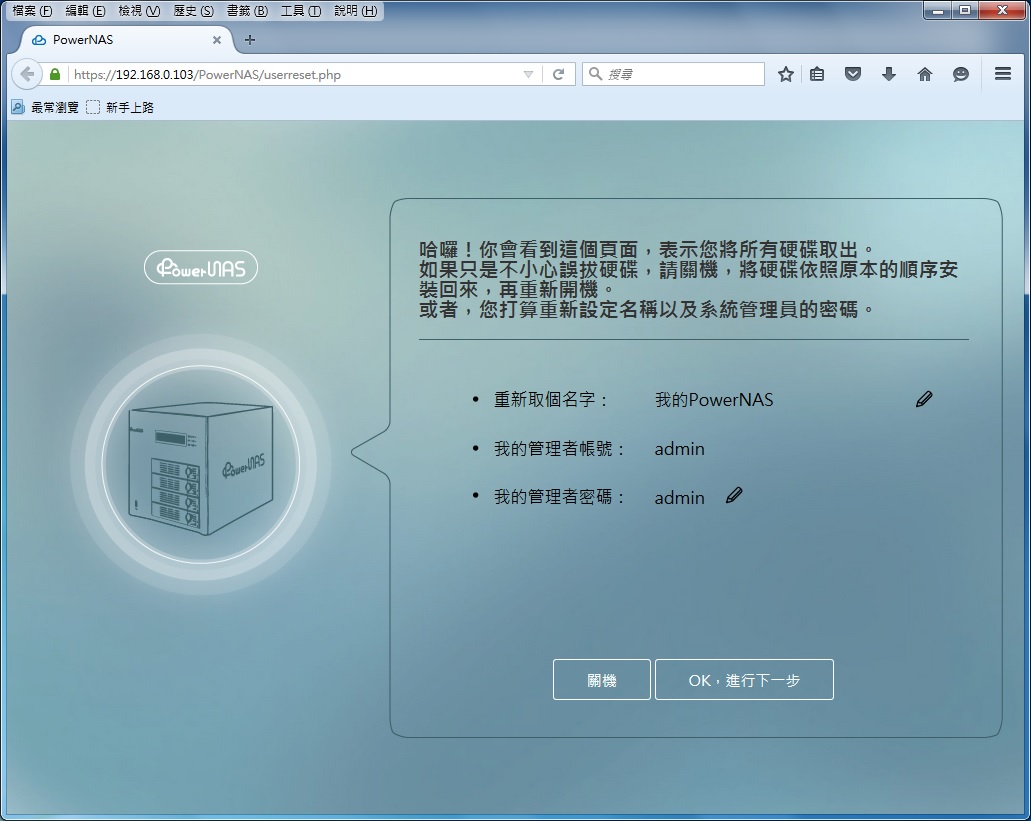This screenshot has width=1031, height=821.
Task: Open the 編輯 (E) menu
Action: (85, 11)
